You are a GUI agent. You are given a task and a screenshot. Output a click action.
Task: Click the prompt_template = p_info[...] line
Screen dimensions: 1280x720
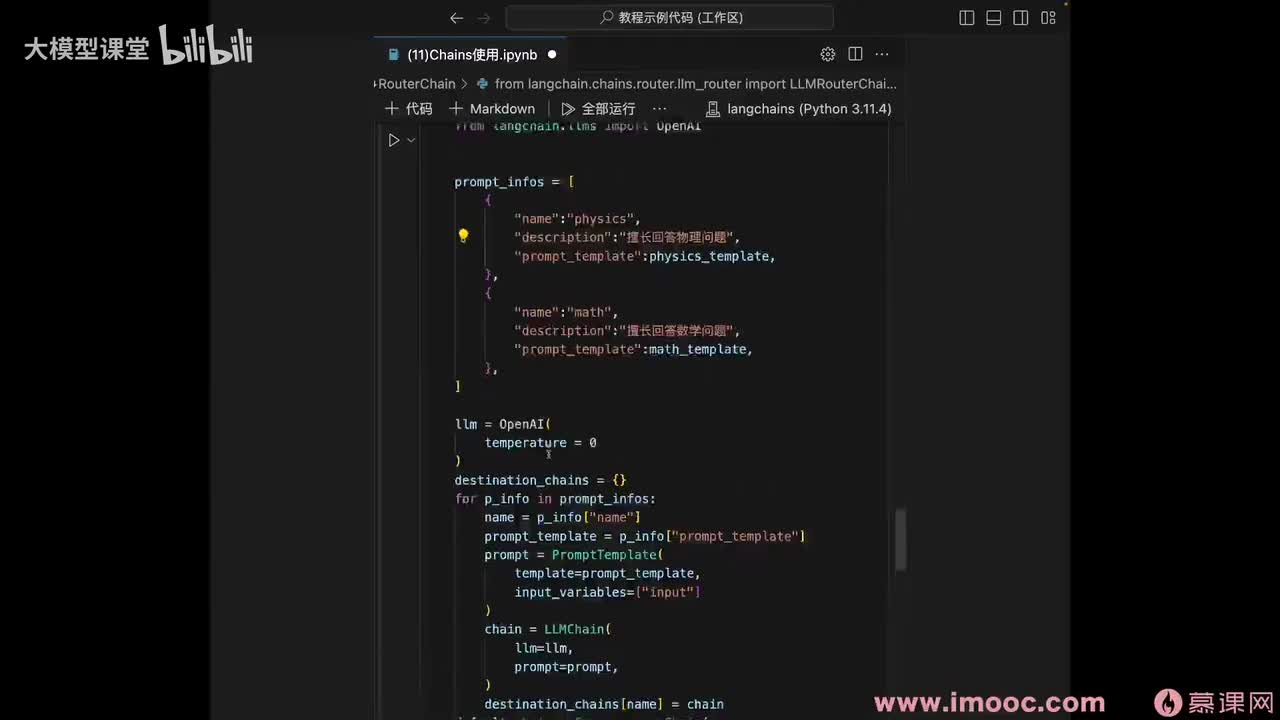tap(645, 536)
